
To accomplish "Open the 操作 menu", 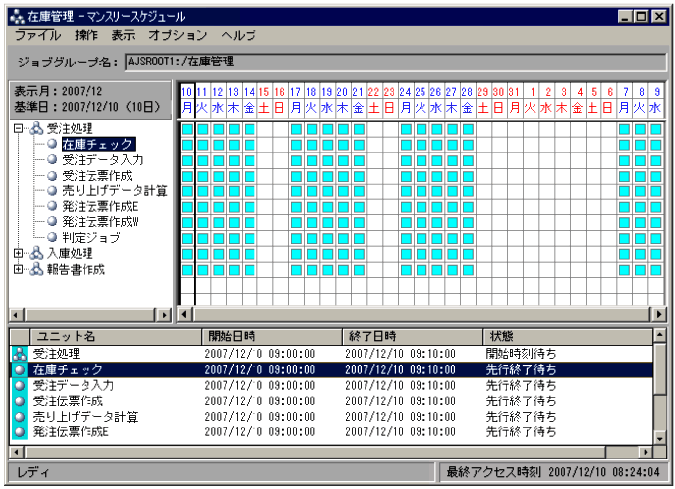I will (87, 35).
